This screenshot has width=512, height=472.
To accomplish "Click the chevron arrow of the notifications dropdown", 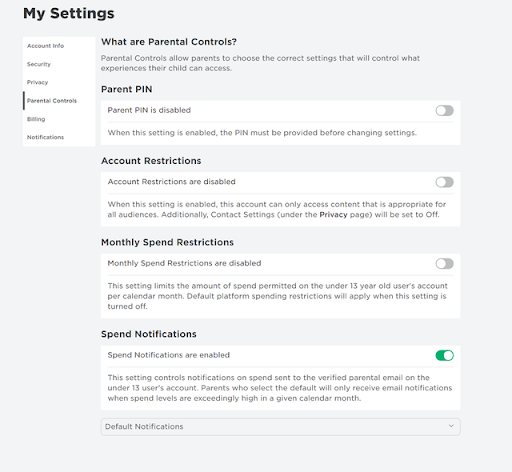I will click(x=451, y=426).
